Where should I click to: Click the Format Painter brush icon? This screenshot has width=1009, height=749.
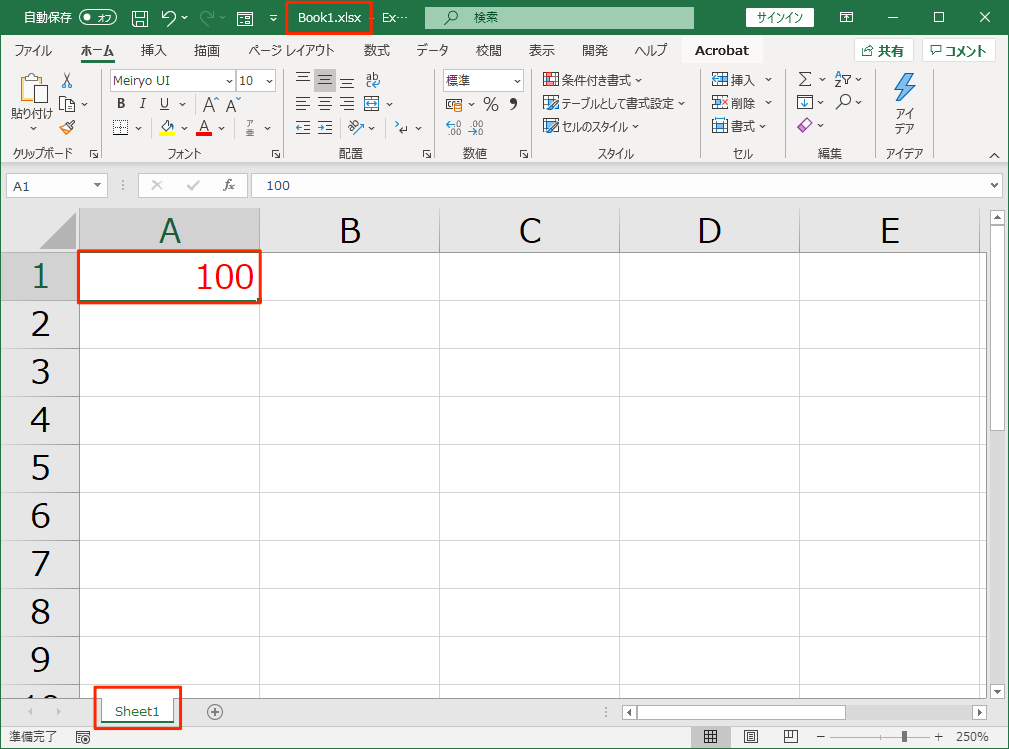coord(67,127)
